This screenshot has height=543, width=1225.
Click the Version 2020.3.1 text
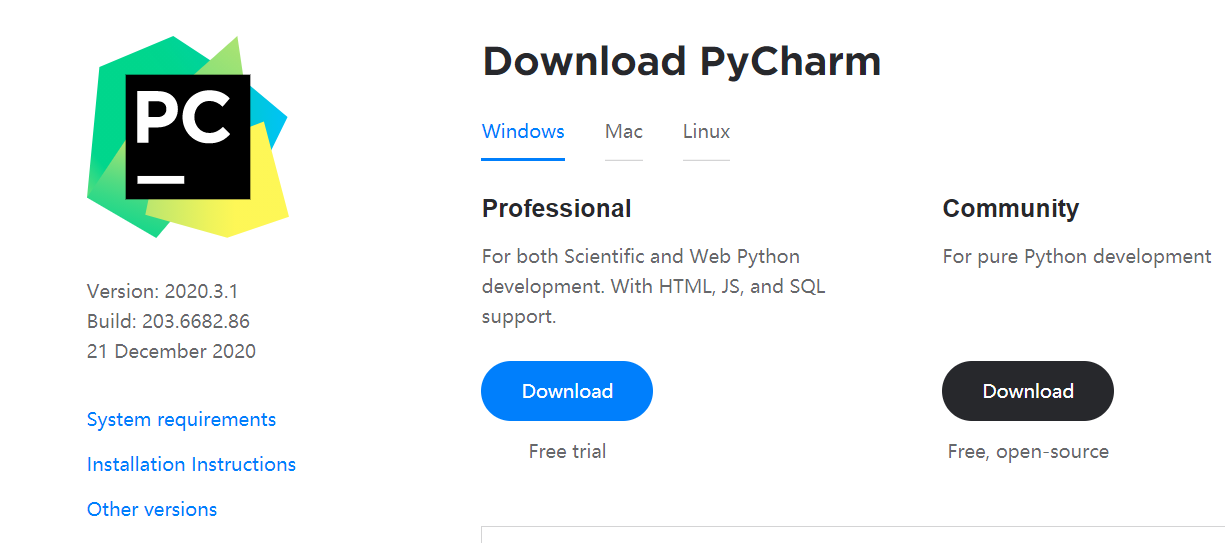(x=162, y=291)
